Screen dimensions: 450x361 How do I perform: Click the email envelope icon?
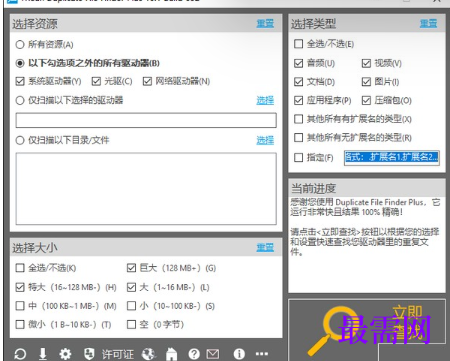(x=213, y=354)
